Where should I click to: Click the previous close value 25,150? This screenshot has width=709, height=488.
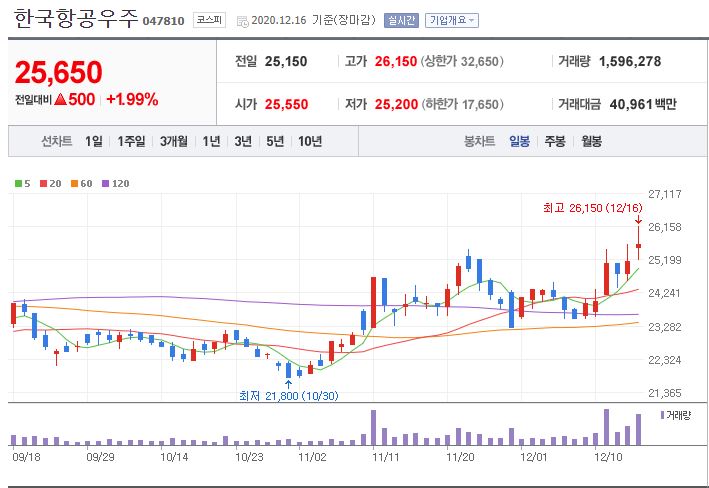[x=286, y=62]
